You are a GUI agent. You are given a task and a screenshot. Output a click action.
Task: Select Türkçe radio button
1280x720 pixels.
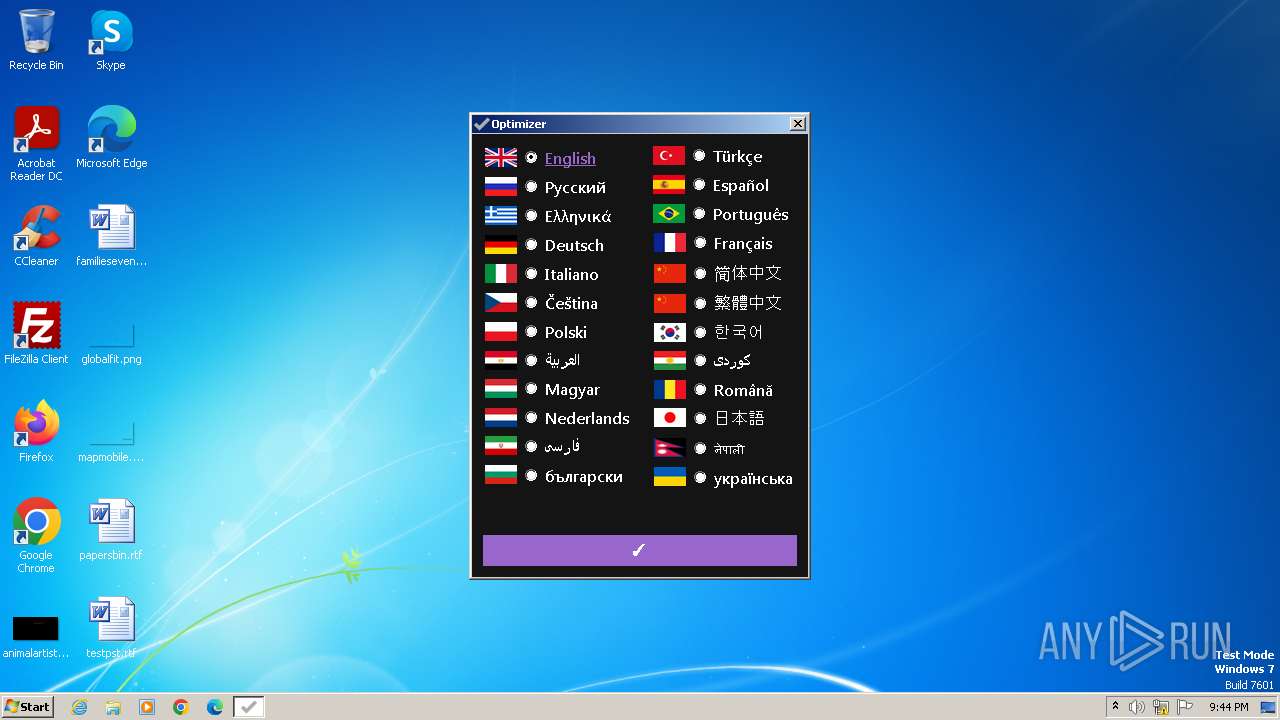[700, 156]
